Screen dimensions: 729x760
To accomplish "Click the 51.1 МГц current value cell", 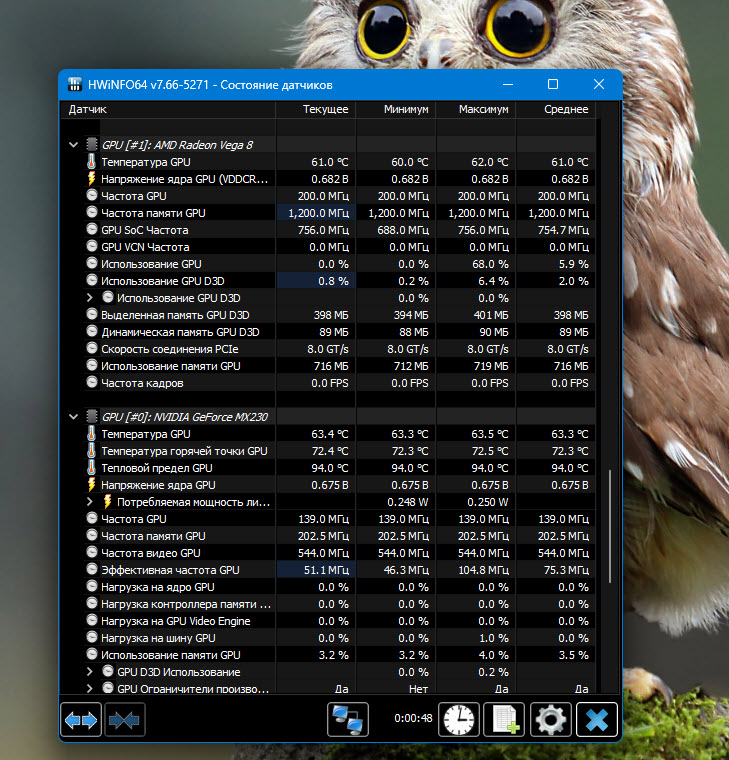I will click(x=316, y=570).
